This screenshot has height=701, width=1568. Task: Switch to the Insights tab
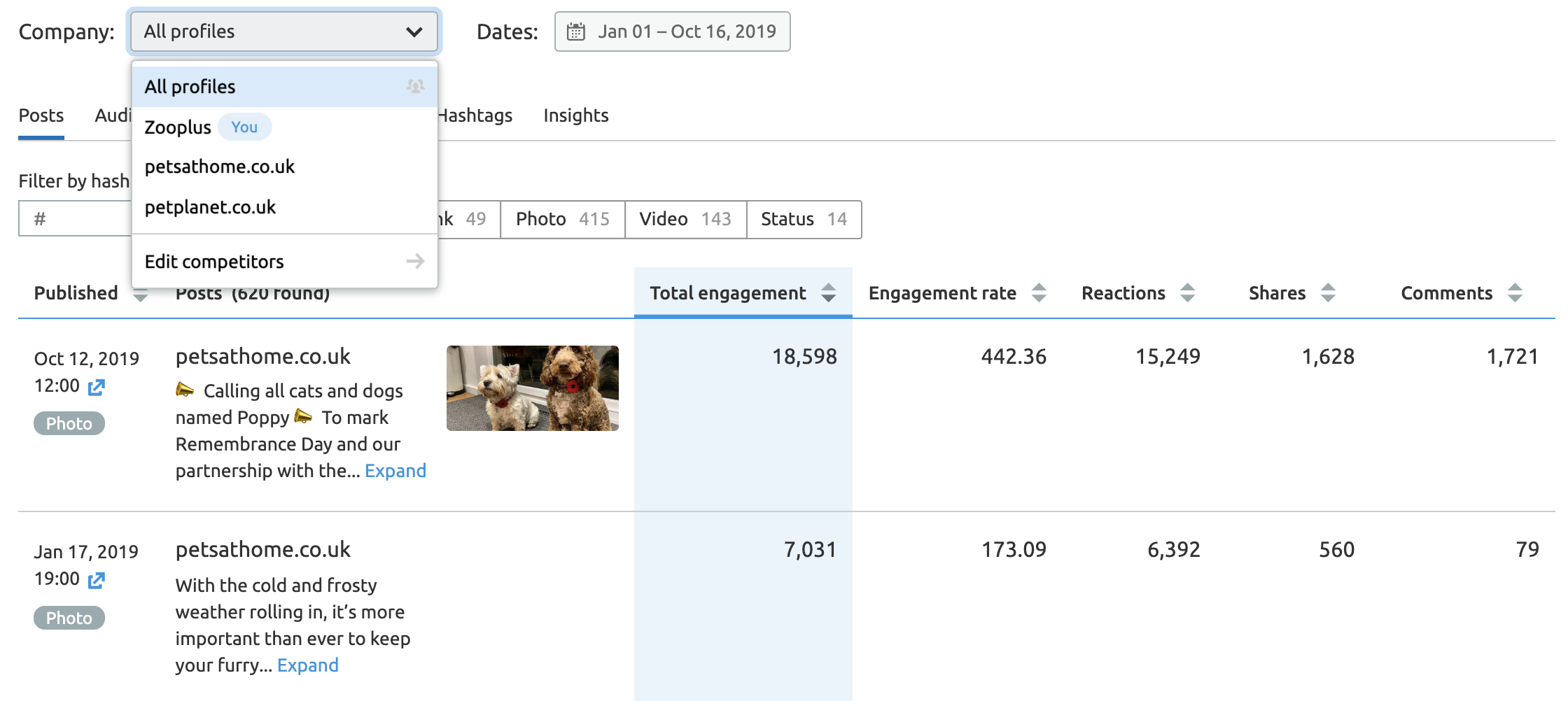coord(576,115)
